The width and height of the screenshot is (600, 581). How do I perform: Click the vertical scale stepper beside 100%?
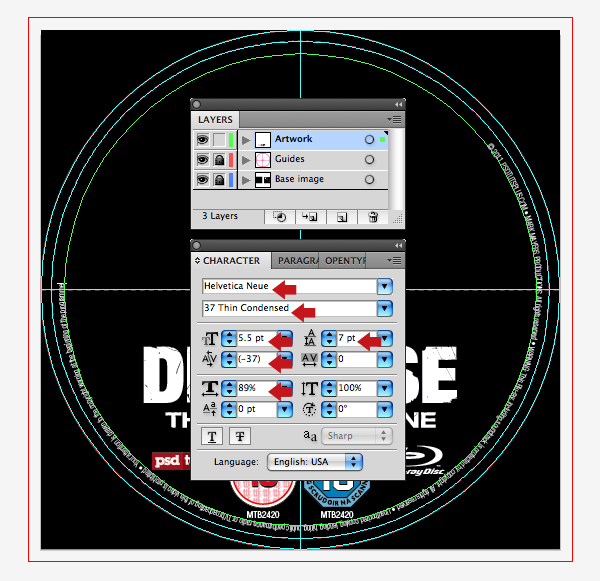point(329,388)
